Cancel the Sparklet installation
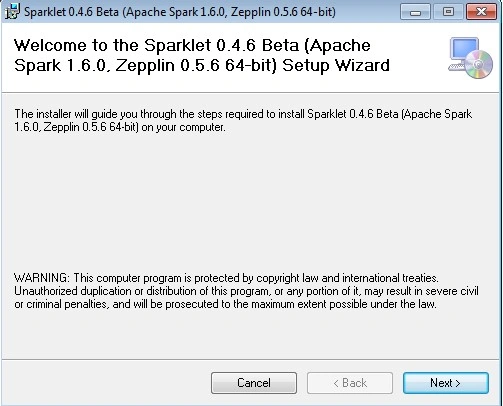This screenshot has width=503, height=406. 254,383
